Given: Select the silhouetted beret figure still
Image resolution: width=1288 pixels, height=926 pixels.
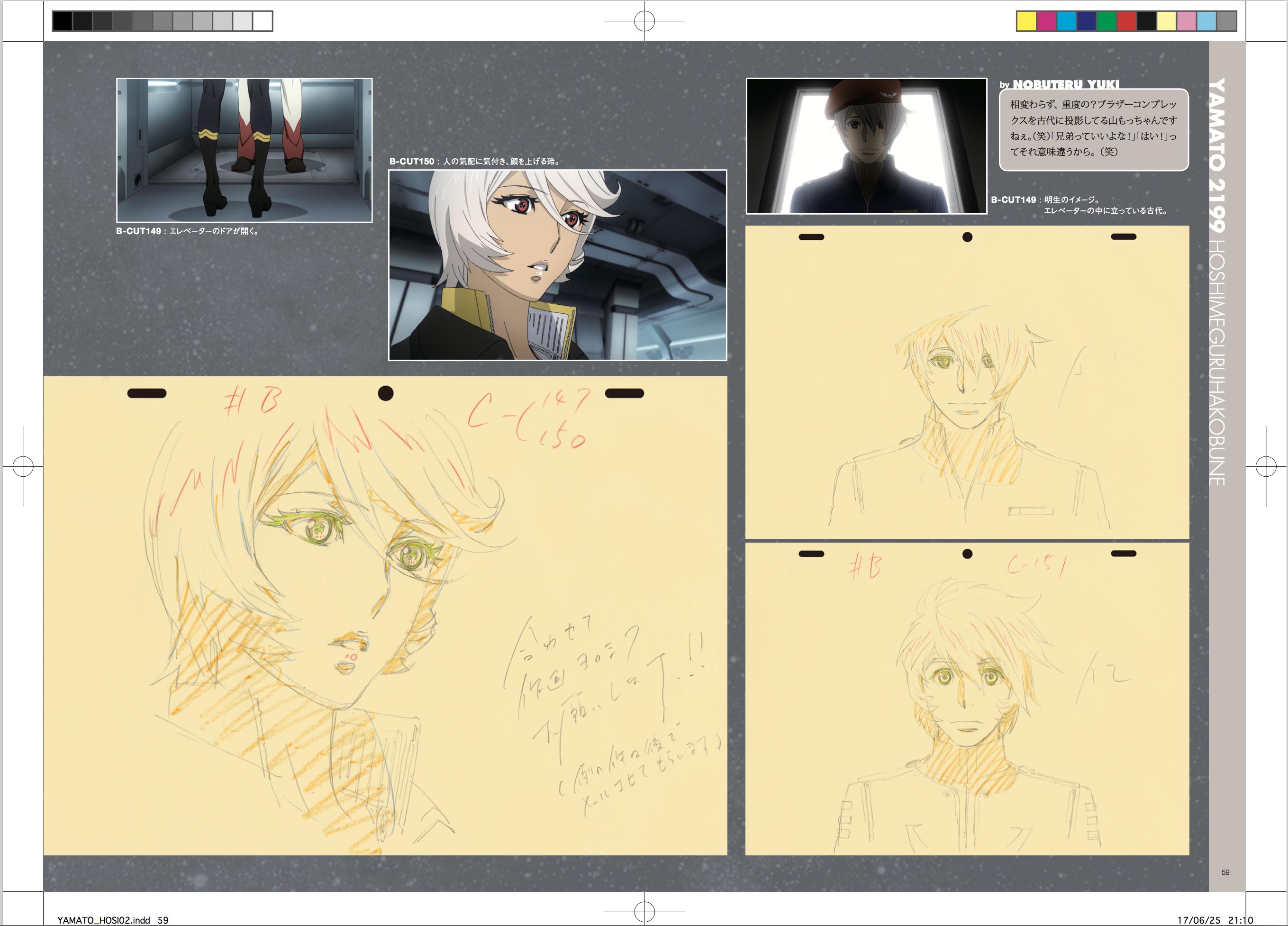Looking at the screenshot, I should (x=866, y=146).
